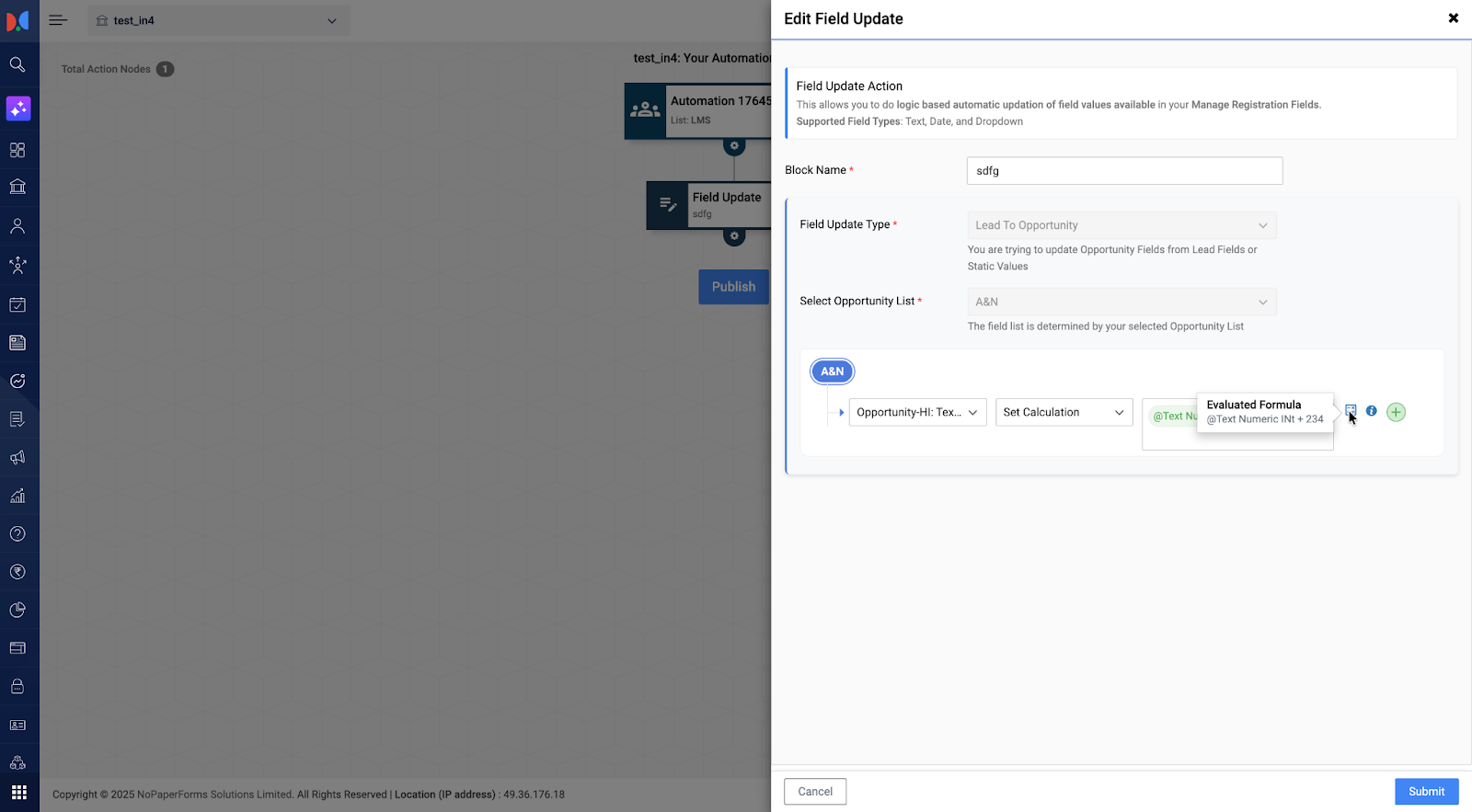Click the apps grid icon at sidebar bottom
This screenshot has width=1472, height=812.
18,792
